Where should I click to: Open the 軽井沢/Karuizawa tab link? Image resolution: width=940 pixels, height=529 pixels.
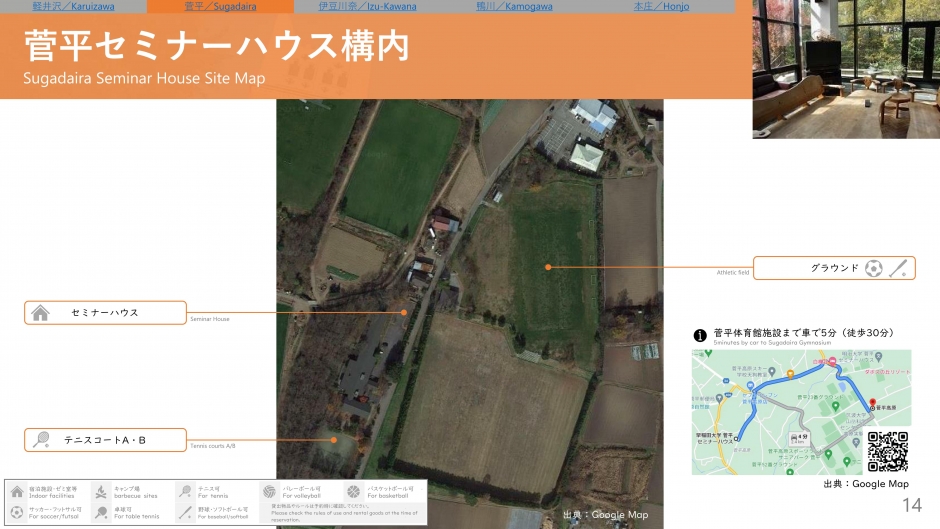point(73,7)
